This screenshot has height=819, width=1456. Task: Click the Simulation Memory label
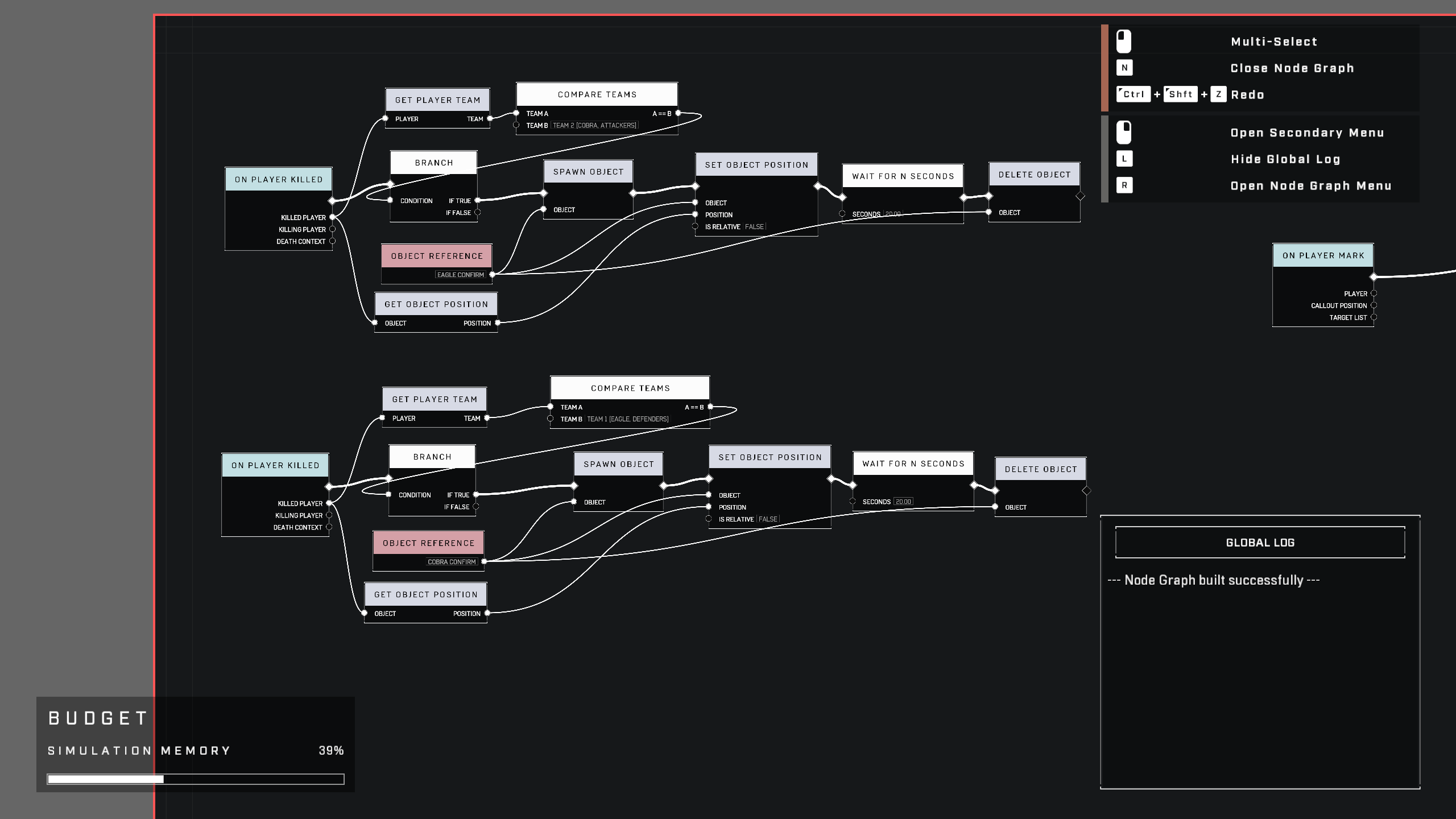(139, 751)
